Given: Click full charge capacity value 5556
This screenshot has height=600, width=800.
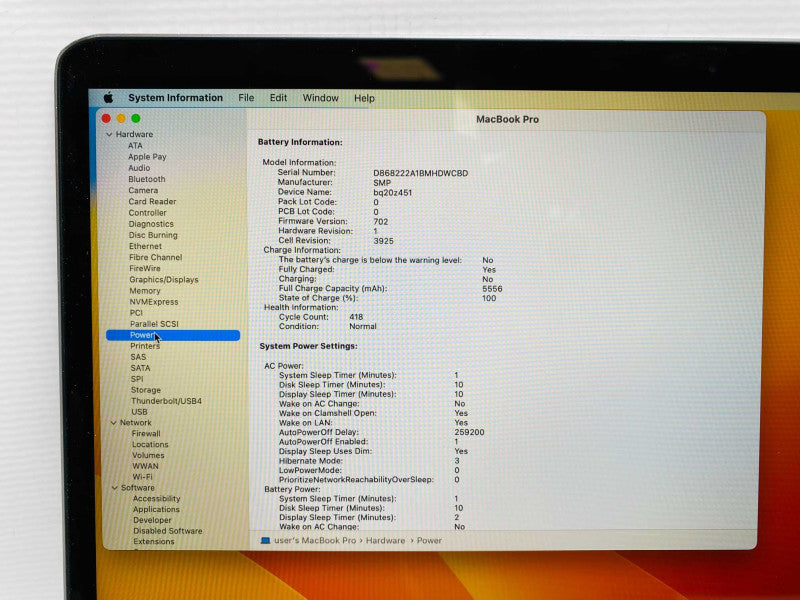Looking at the screenshot, I should [492, 289].
